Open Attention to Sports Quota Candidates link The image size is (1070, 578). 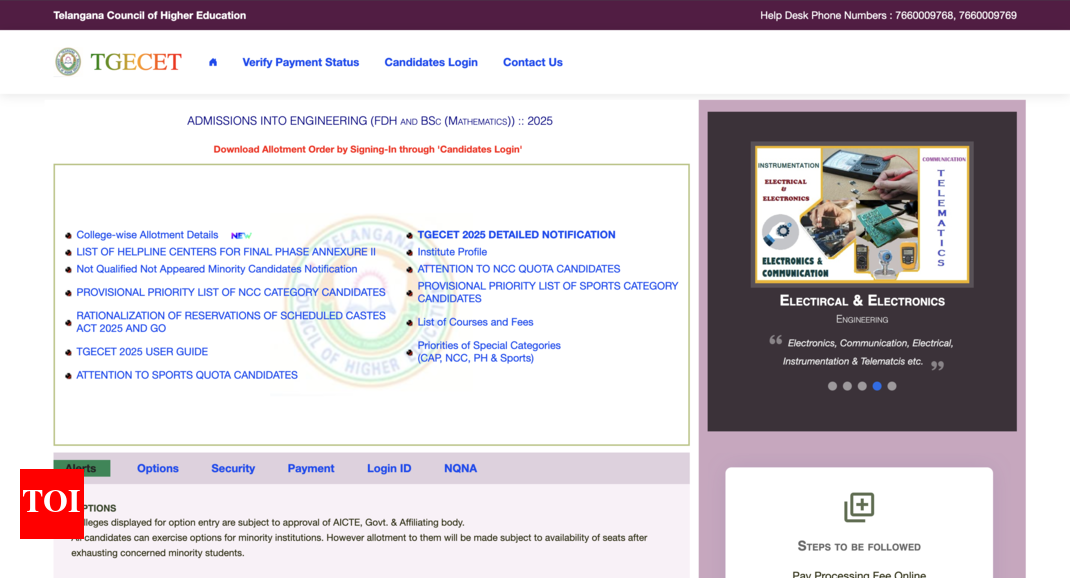(x=187, y=375)
